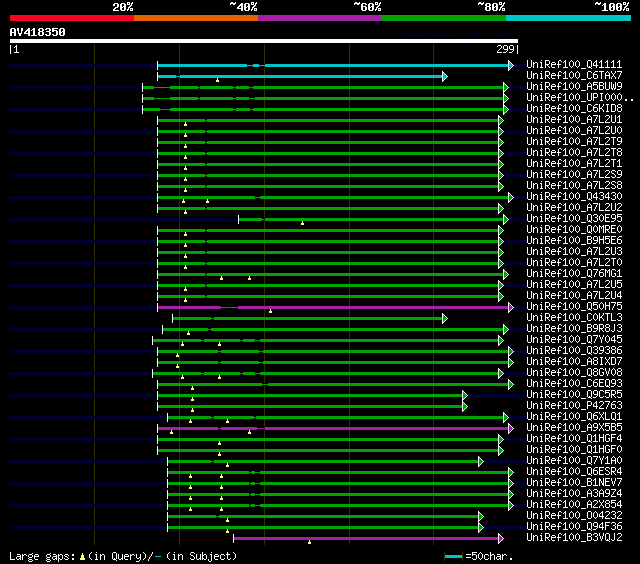The image size is (640, 564).
Task: Select the UniRef100_A7L2U5 hit
Action: click(574, 285)
